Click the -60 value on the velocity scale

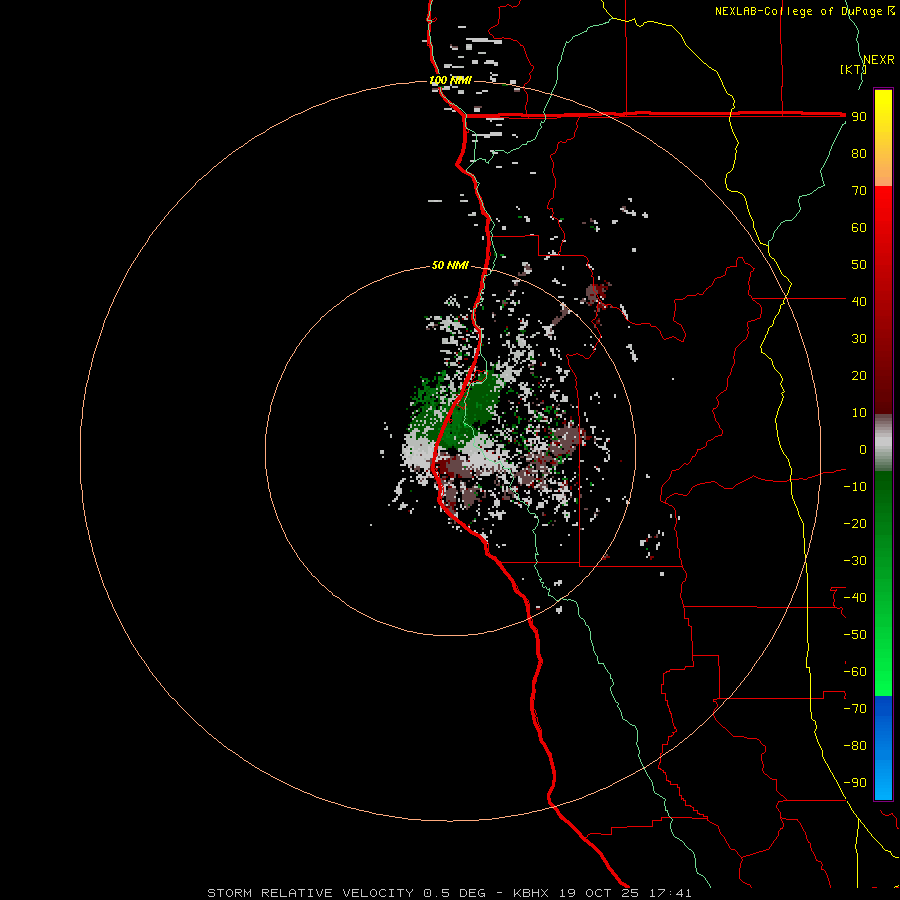point(855,672)
